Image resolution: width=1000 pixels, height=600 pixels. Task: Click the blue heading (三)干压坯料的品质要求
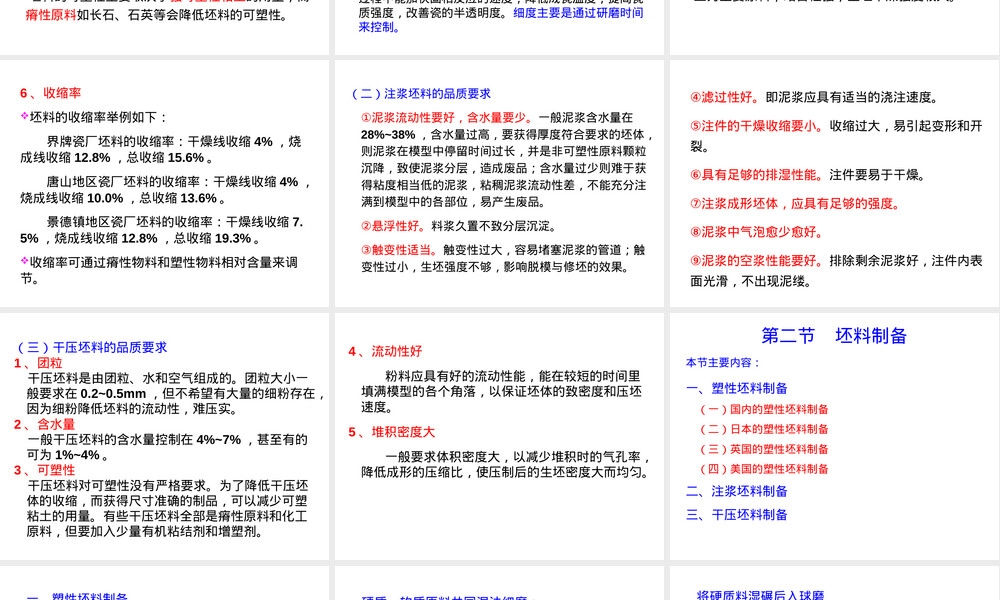click(92, 348)
